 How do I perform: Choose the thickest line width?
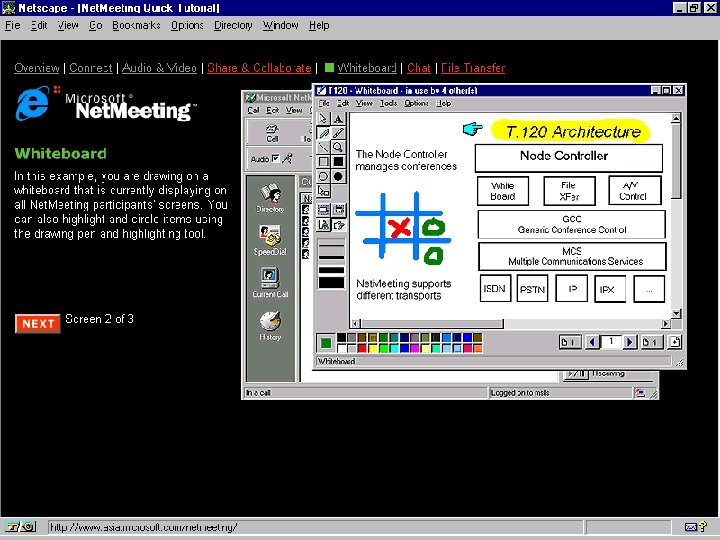coord(331,282)
